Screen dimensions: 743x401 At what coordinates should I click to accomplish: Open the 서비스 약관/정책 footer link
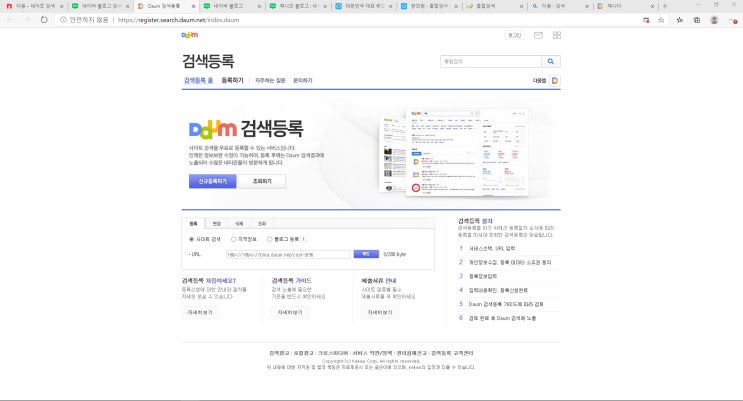[x=372, y=353]
